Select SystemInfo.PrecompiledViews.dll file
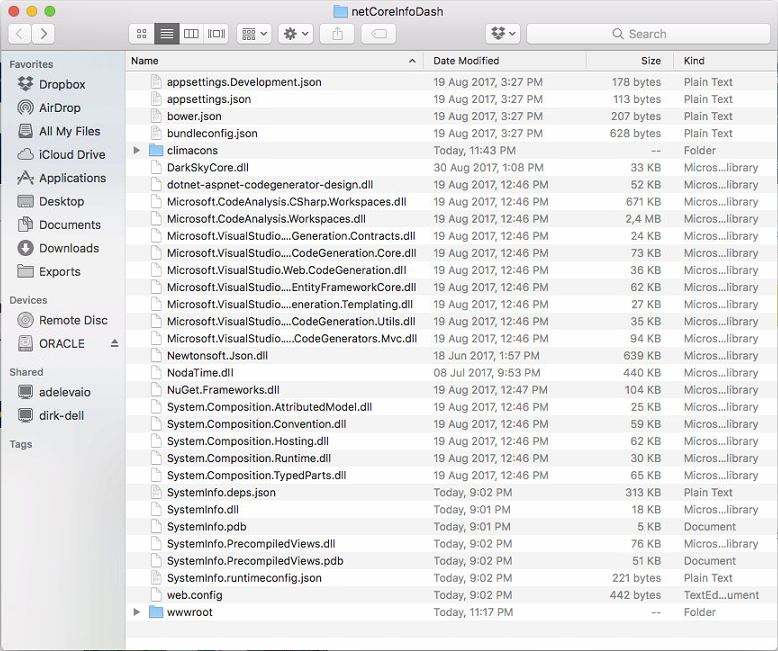The image size is (778, 651). pyautogui.click(x=452, y=544)
